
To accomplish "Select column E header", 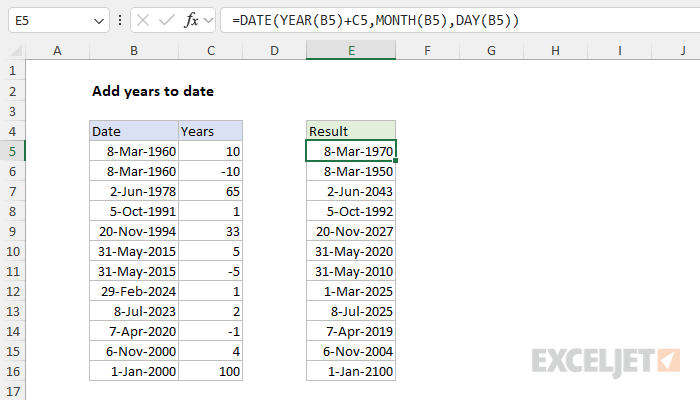I will click(351, 50).
